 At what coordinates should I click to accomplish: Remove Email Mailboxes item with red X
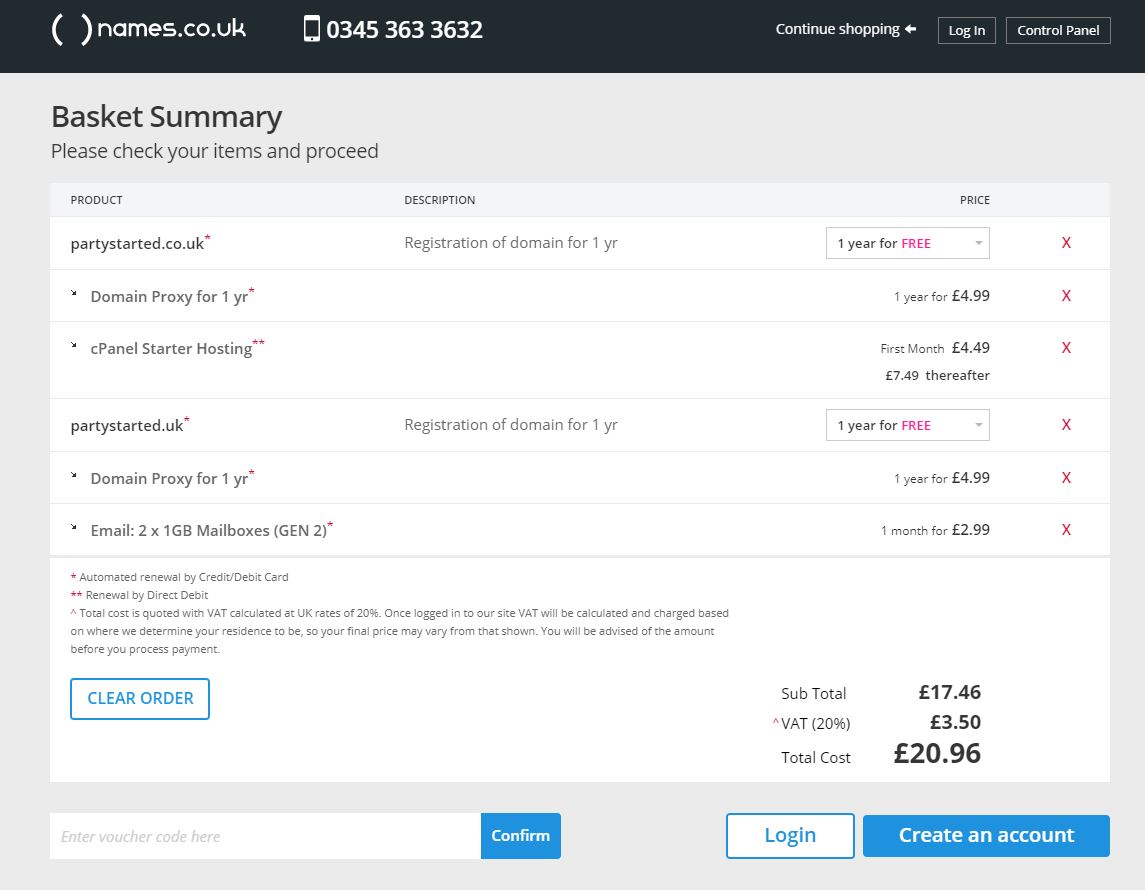1066,530
